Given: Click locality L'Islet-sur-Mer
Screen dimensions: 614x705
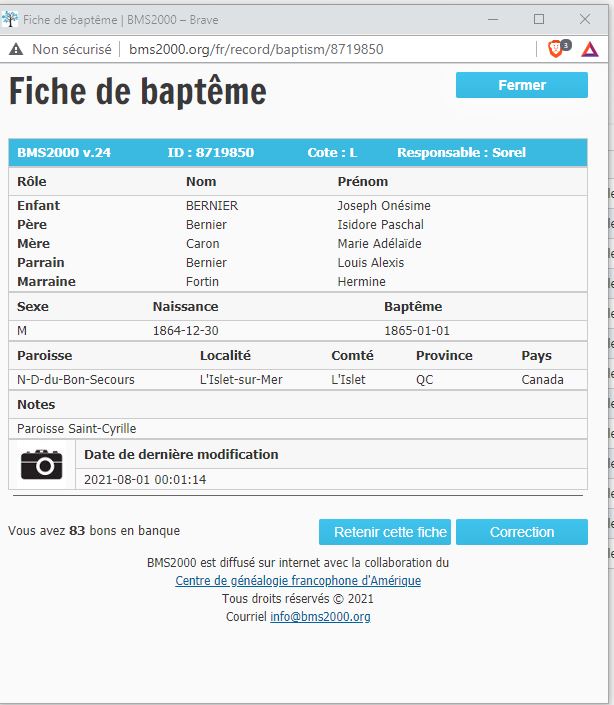Looking at the screenshot, I should click(241, 379).
